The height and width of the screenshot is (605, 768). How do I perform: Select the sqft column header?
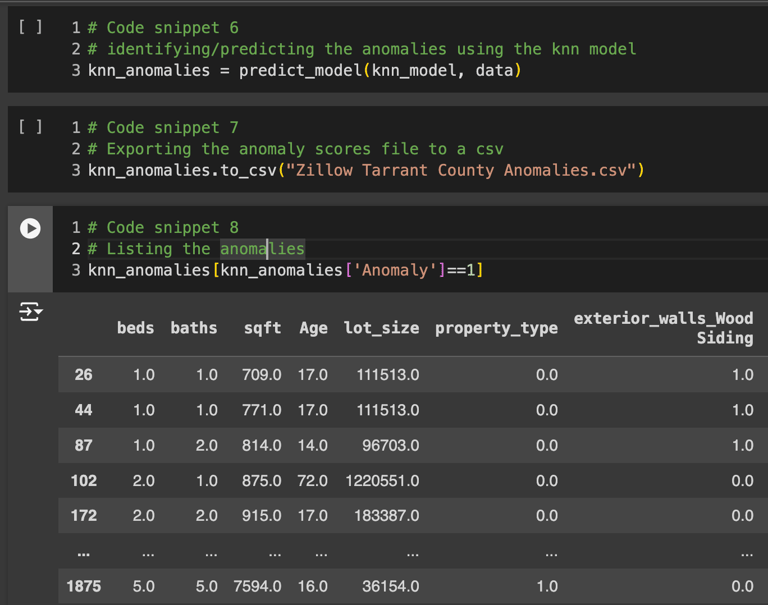point(262,328)
